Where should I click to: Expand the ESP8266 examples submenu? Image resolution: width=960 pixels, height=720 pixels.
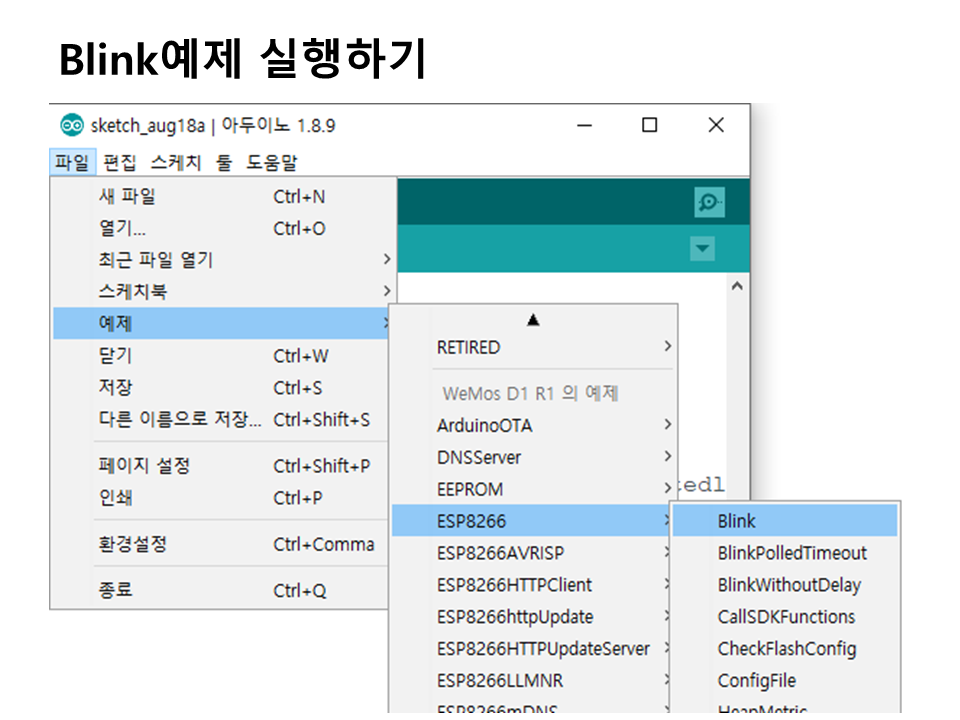pyautogui.click(x=531, y=521)
